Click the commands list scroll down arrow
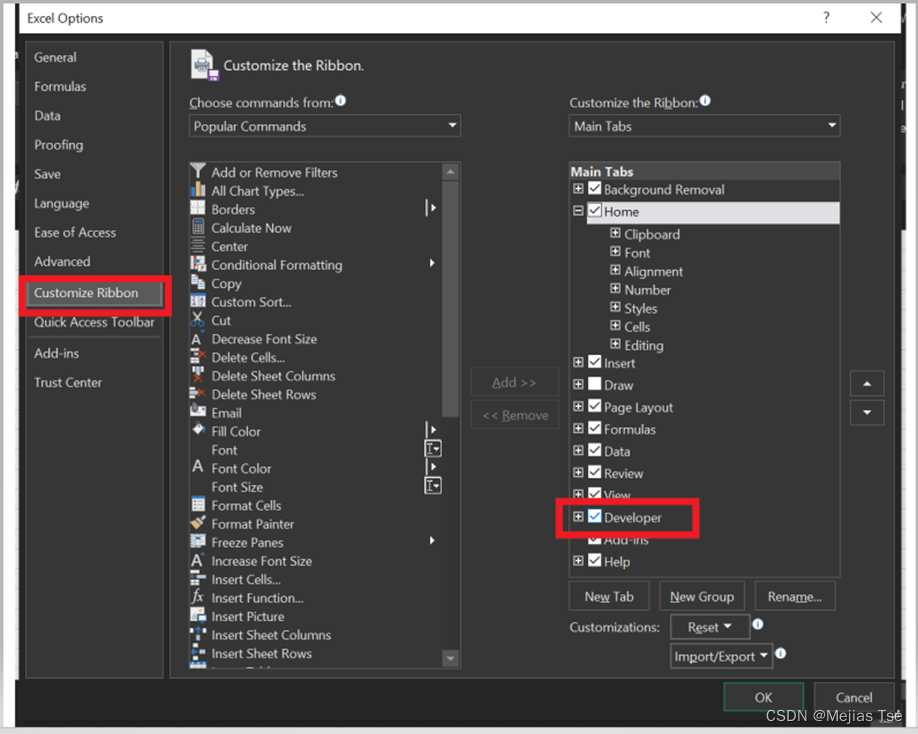 pyautogui.click(x=450, y=658)
